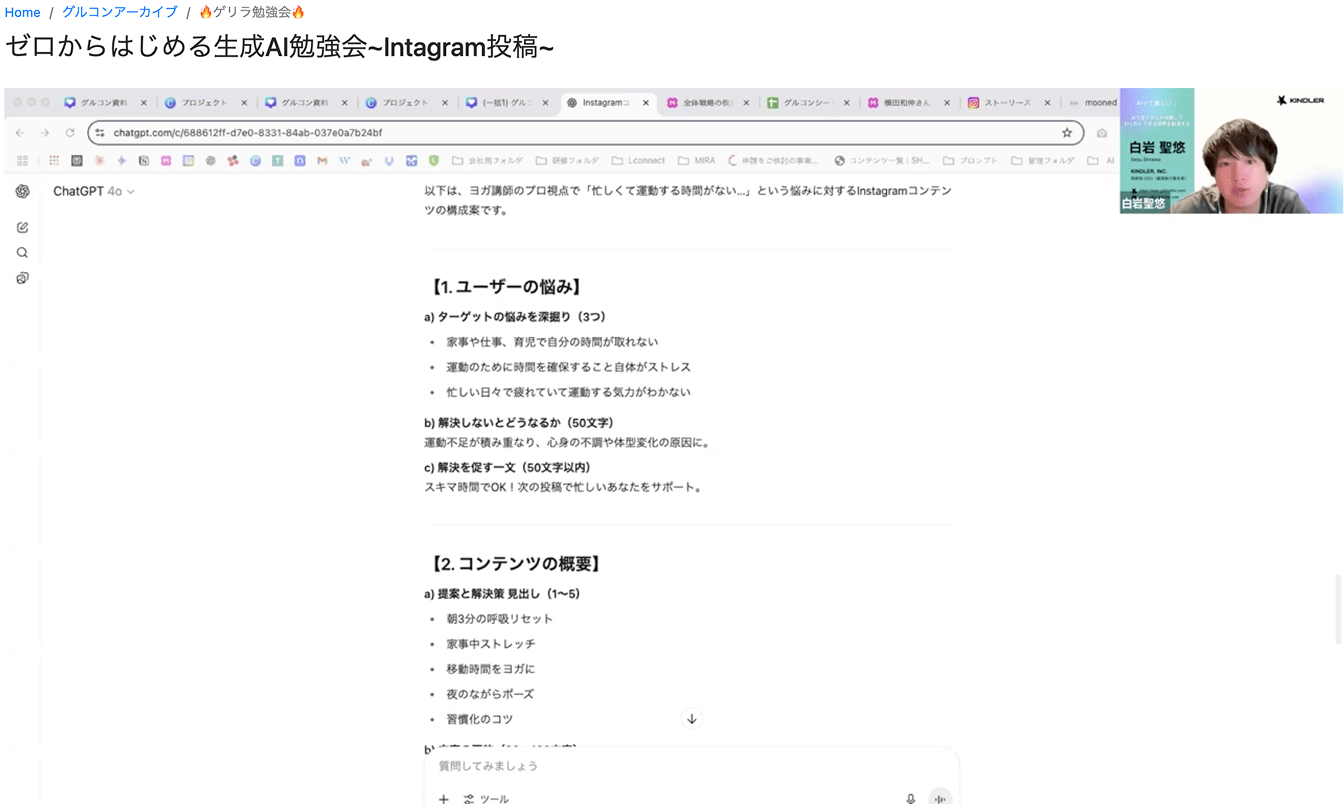The height and width of the screenshot is (804, 1344).
Task: Open the Home breadcrumb link
Action: pyautogui.click(x=22, y=12)
